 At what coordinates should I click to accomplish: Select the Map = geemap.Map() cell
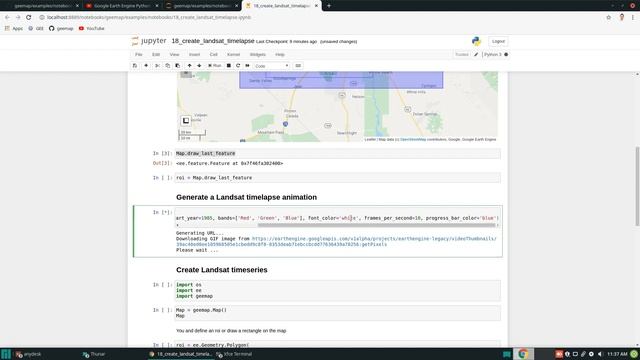[x=338, y=313]
